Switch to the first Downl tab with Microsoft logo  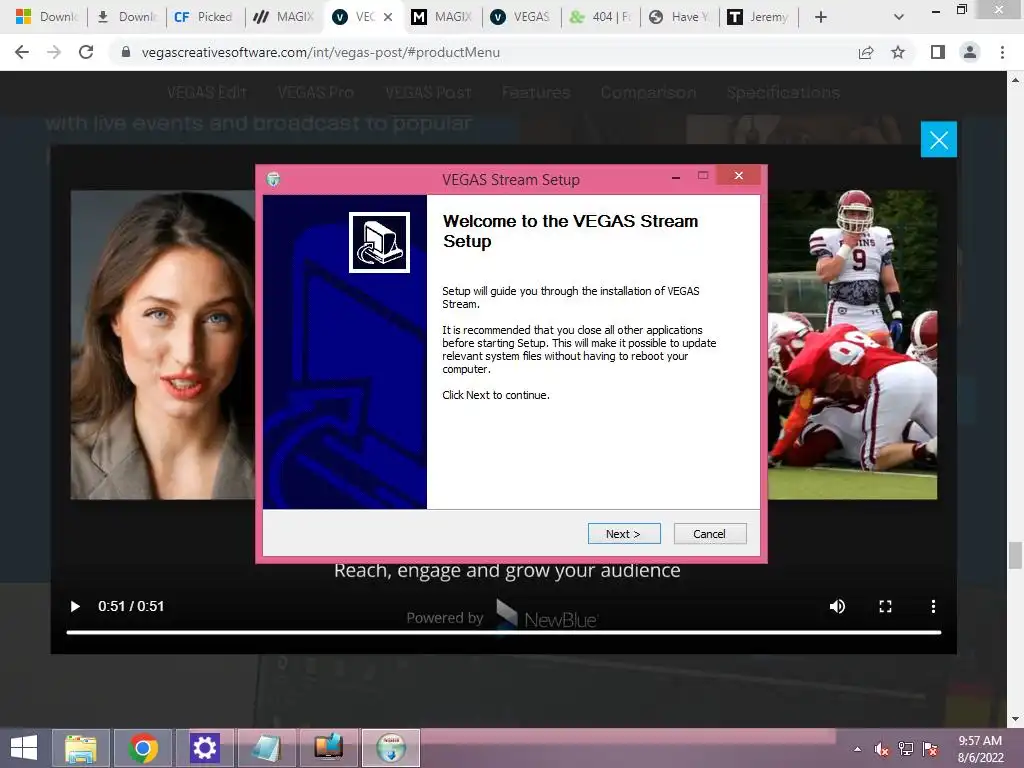click(46, 17)
